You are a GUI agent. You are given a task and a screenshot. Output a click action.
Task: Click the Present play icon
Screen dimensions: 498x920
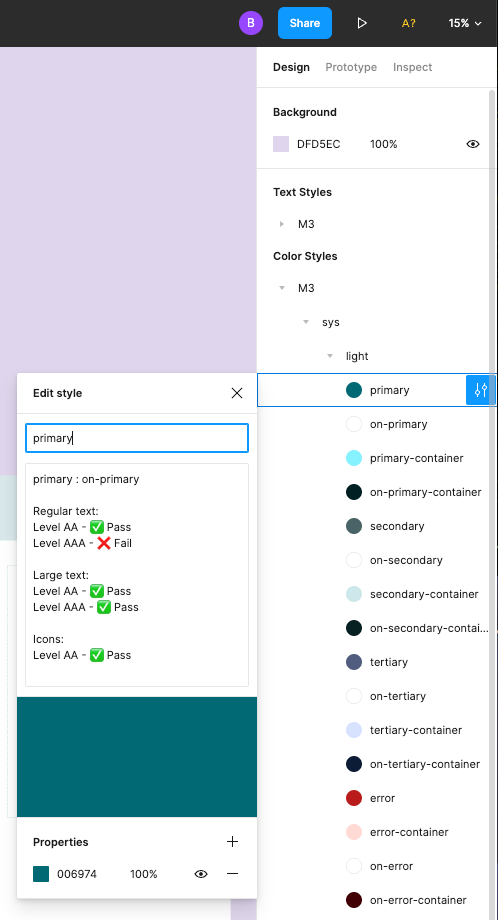[362, 23]
